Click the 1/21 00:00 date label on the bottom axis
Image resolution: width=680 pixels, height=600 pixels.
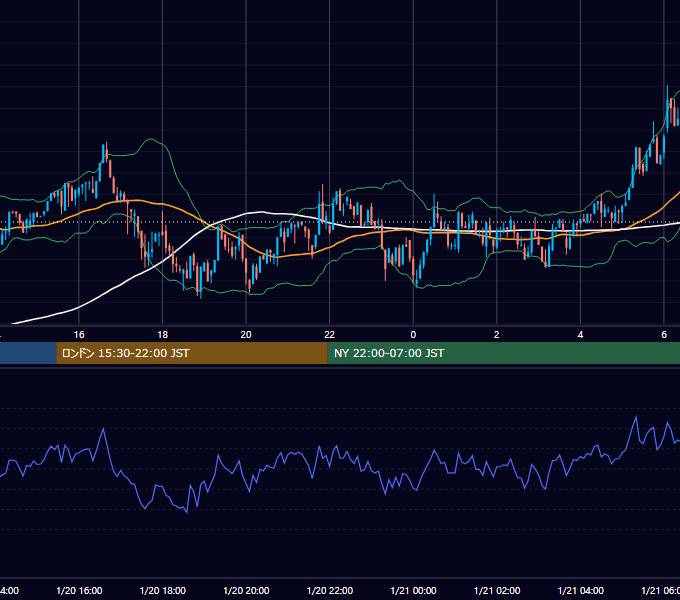(x=413, y=590)
